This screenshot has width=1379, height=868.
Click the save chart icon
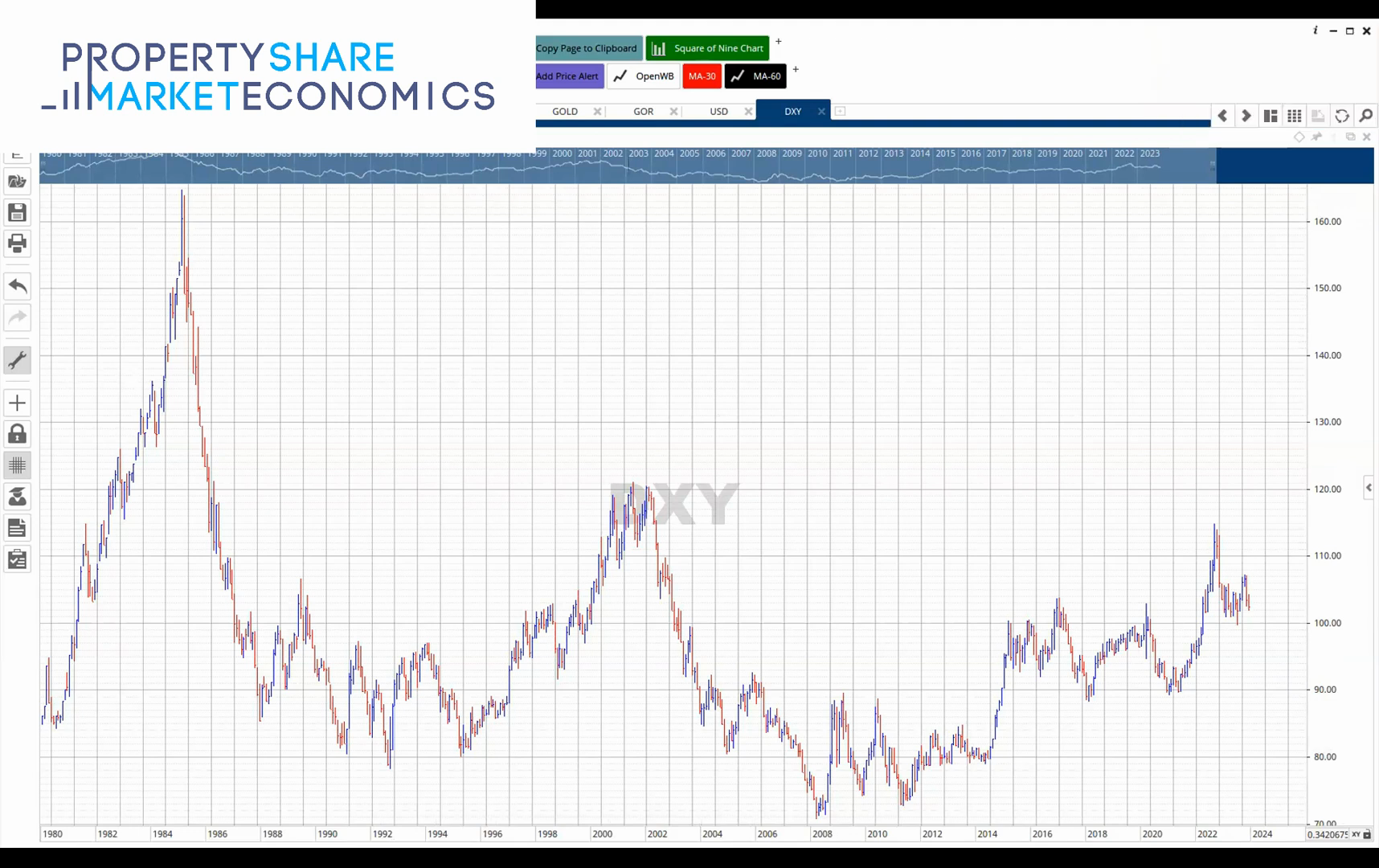(17, 211)
